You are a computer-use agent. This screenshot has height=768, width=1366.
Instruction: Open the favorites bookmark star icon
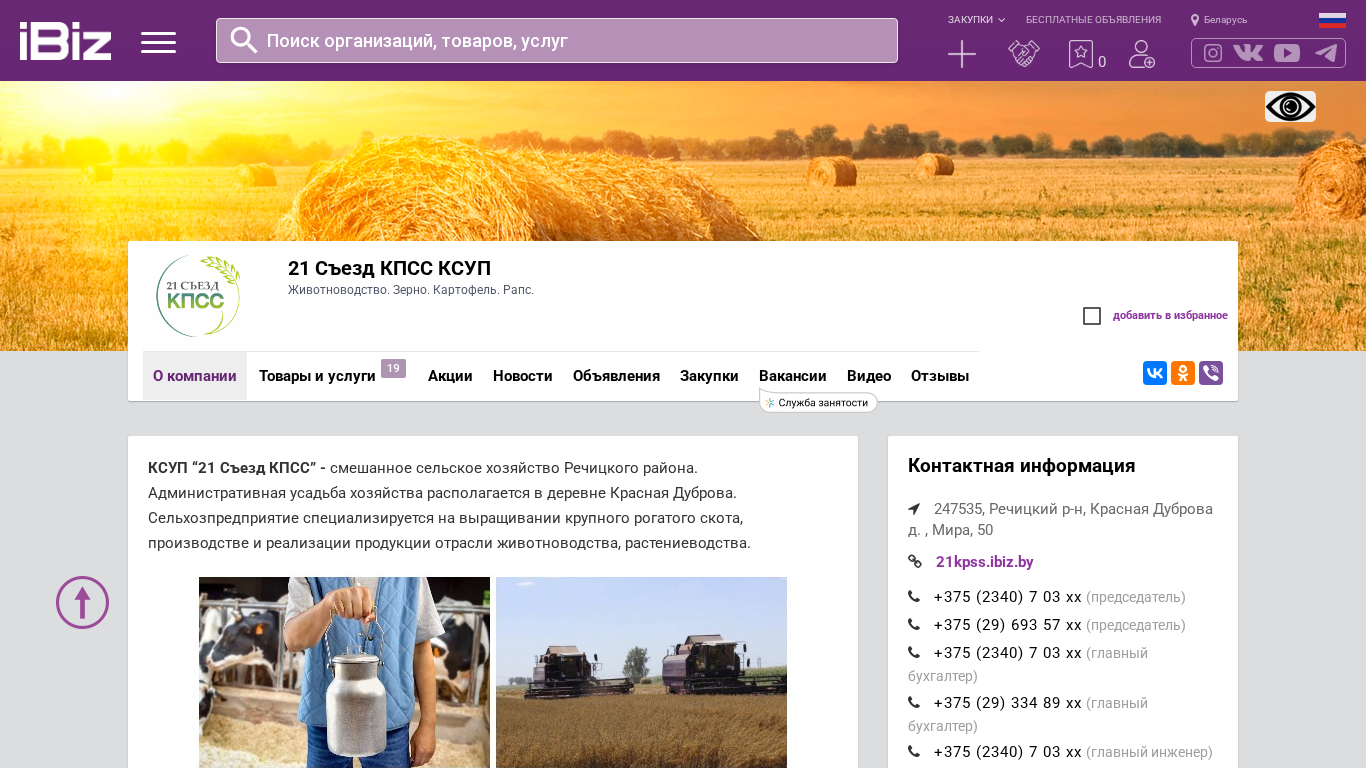click(x=1081, y=54)
